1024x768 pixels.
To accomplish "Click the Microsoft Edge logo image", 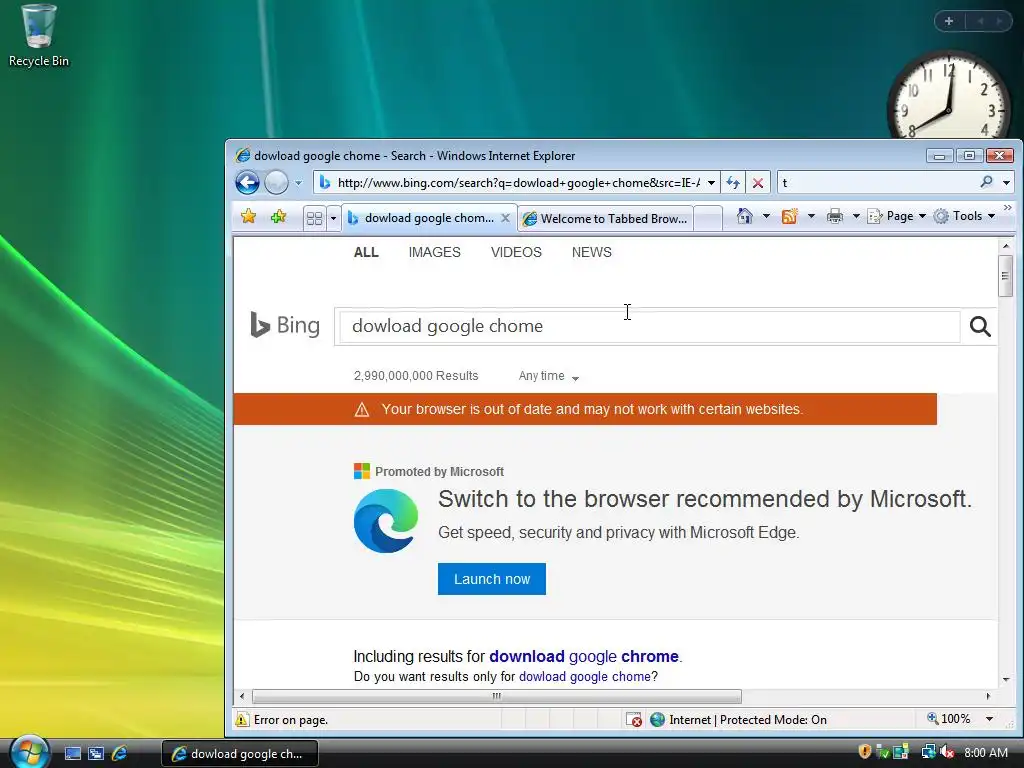I will pyautogui.click(x=386, y=521).
